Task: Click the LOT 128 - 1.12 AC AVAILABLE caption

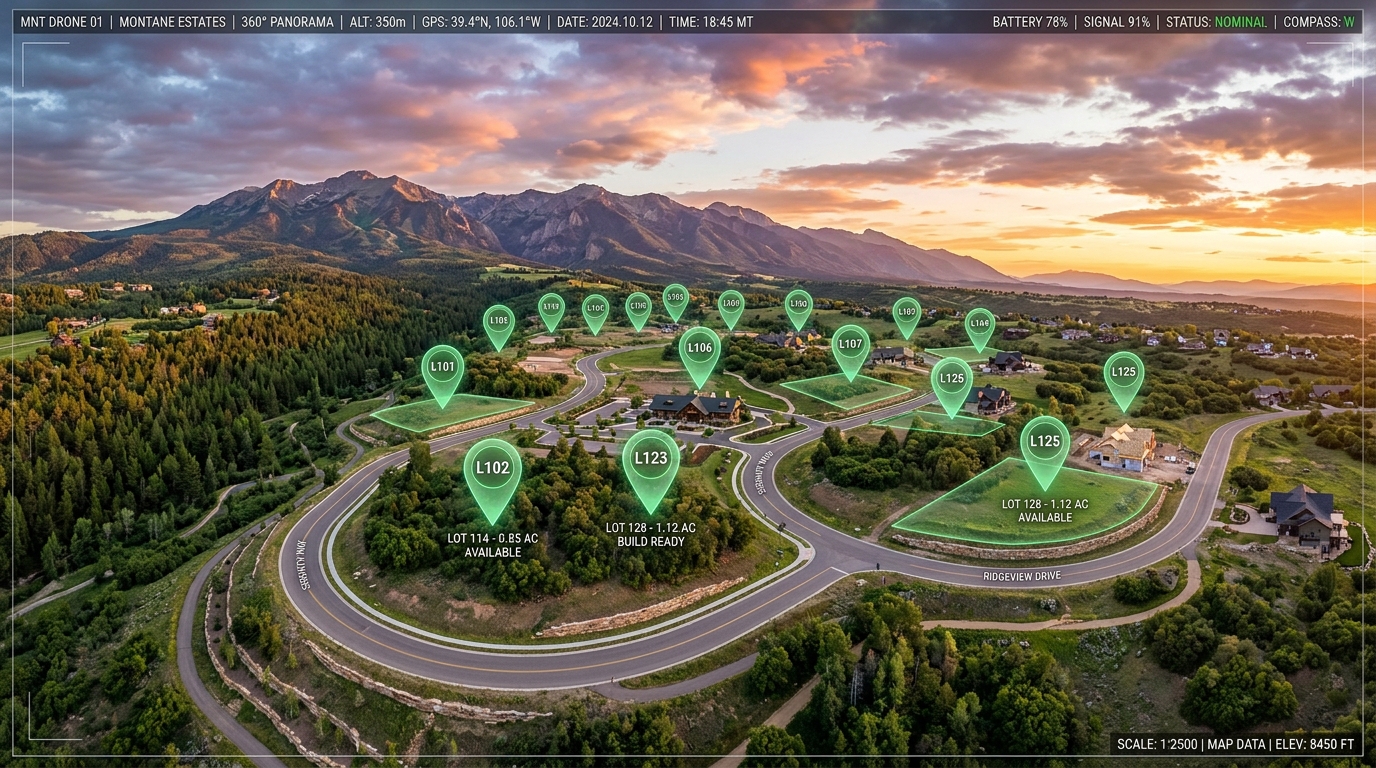Action: pyautogui.click(x=1045, y=510)
